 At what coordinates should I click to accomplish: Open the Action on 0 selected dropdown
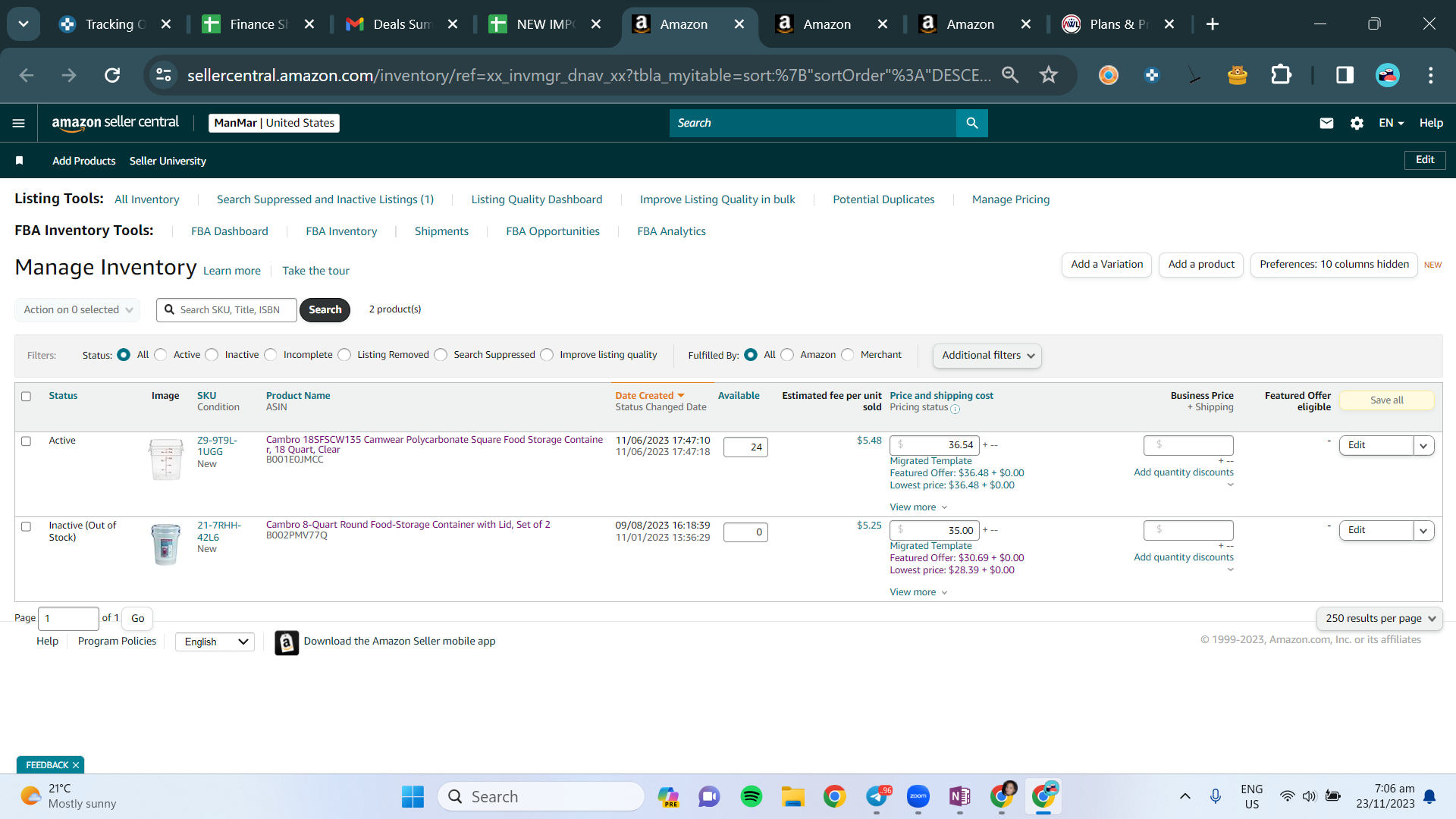click(77, 310)
